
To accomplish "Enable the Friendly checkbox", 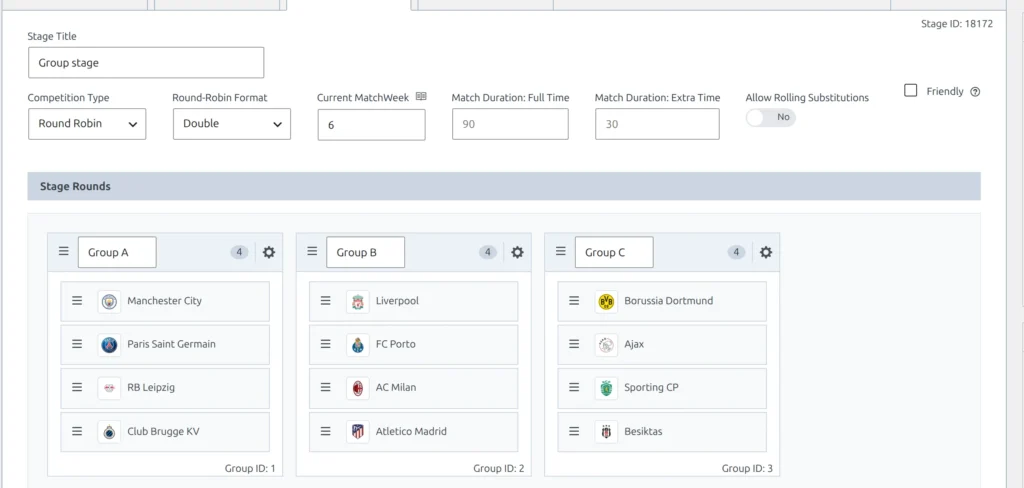I will tap(910, 91).
